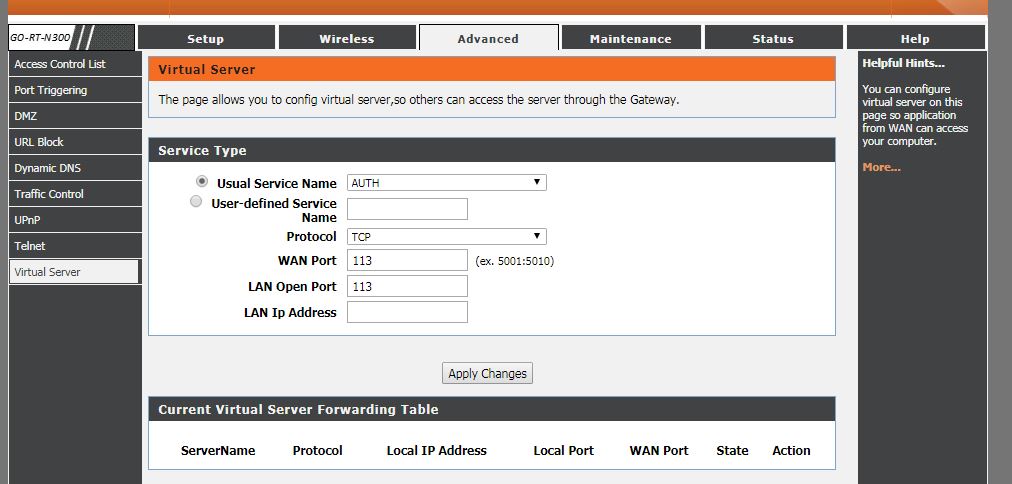Expand the Protocol TCP dropdown
Image resolution: width=1012 pixels, height=484 pixels.
click(x=446, y=237)
